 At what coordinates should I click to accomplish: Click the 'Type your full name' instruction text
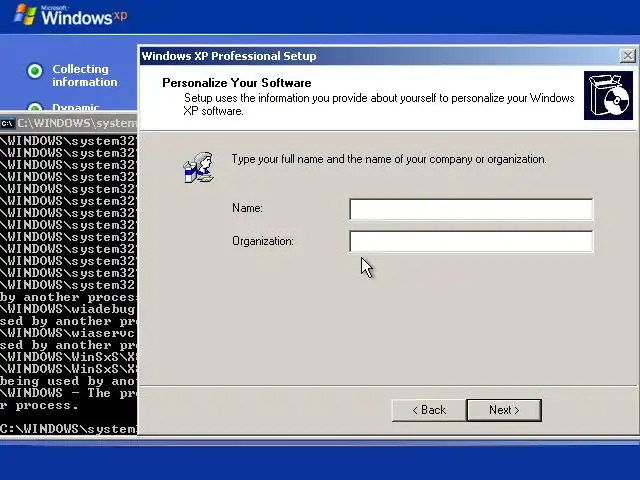tap(389, 159)
